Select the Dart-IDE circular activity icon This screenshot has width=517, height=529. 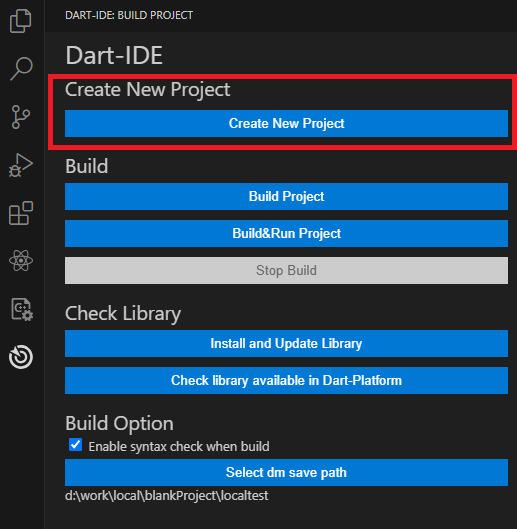click(x=21, y=357)
